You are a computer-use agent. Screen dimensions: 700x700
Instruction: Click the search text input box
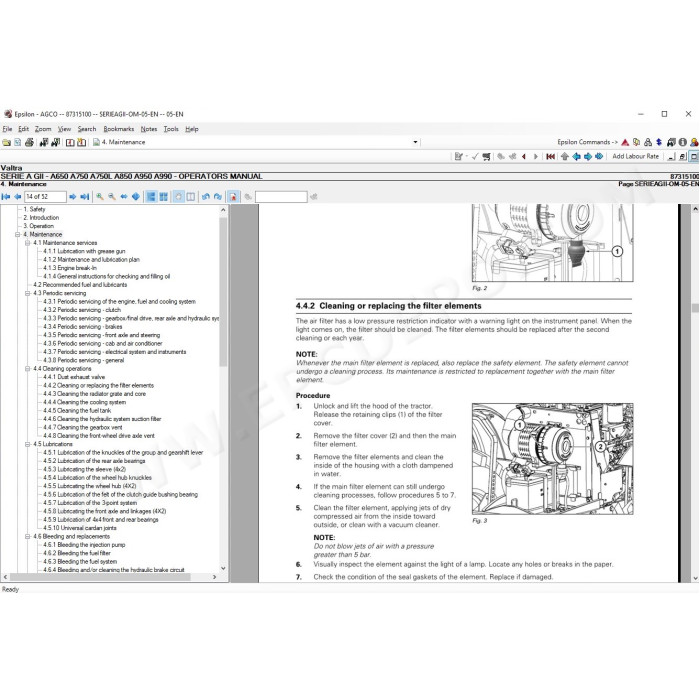coord(281,197)
